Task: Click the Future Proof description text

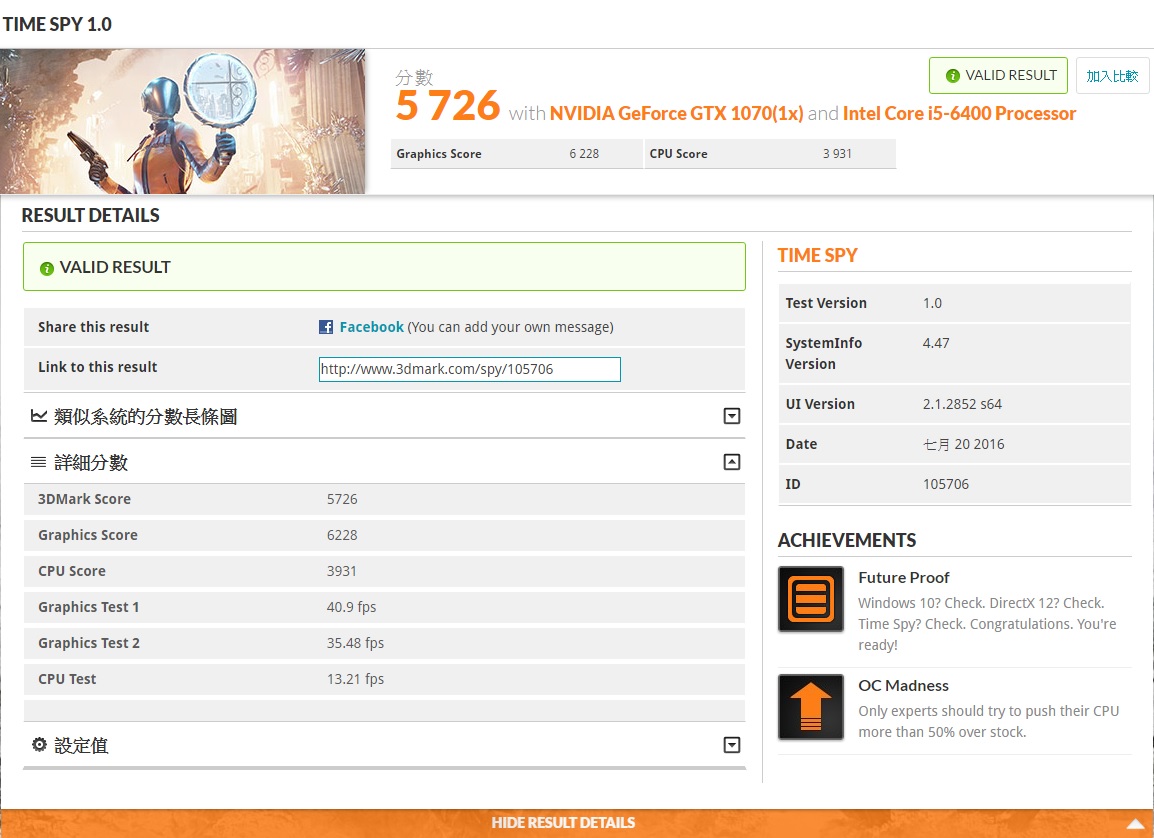Action: pyautogui.click(x=987, y=624)
